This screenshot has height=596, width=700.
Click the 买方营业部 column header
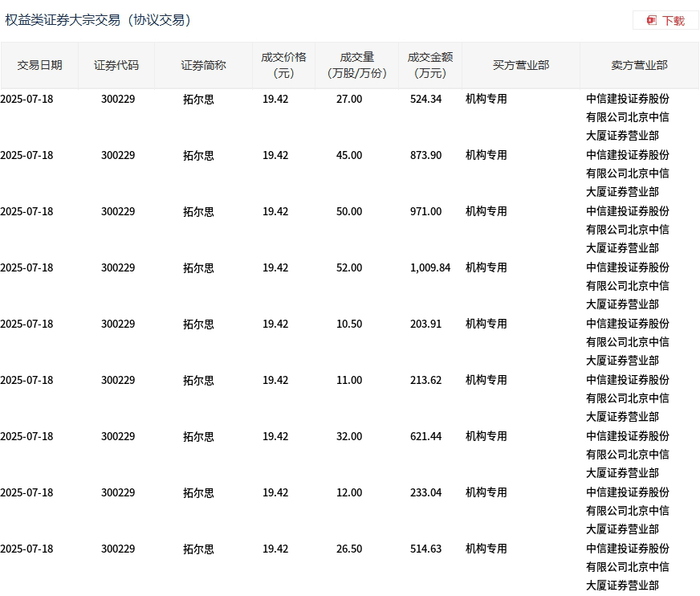point(521,66)
